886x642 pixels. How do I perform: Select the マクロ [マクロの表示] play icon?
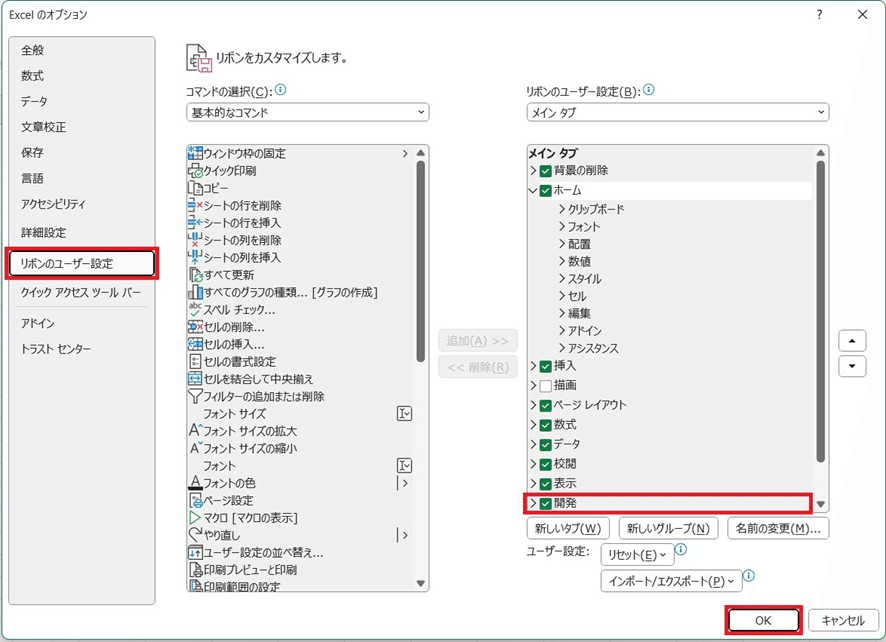click(195, 518)
